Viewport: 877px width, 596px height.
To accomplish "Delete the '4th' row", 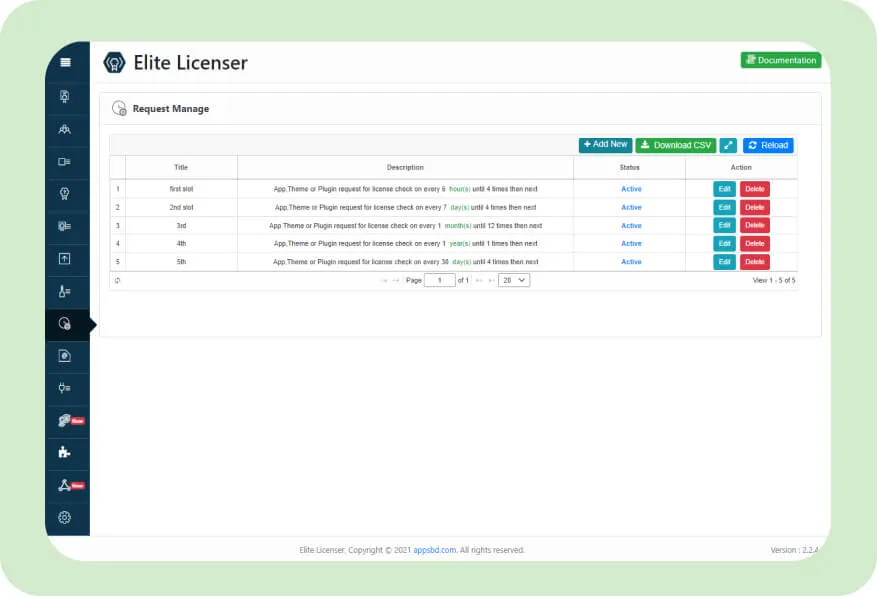I will click(755, 244).
